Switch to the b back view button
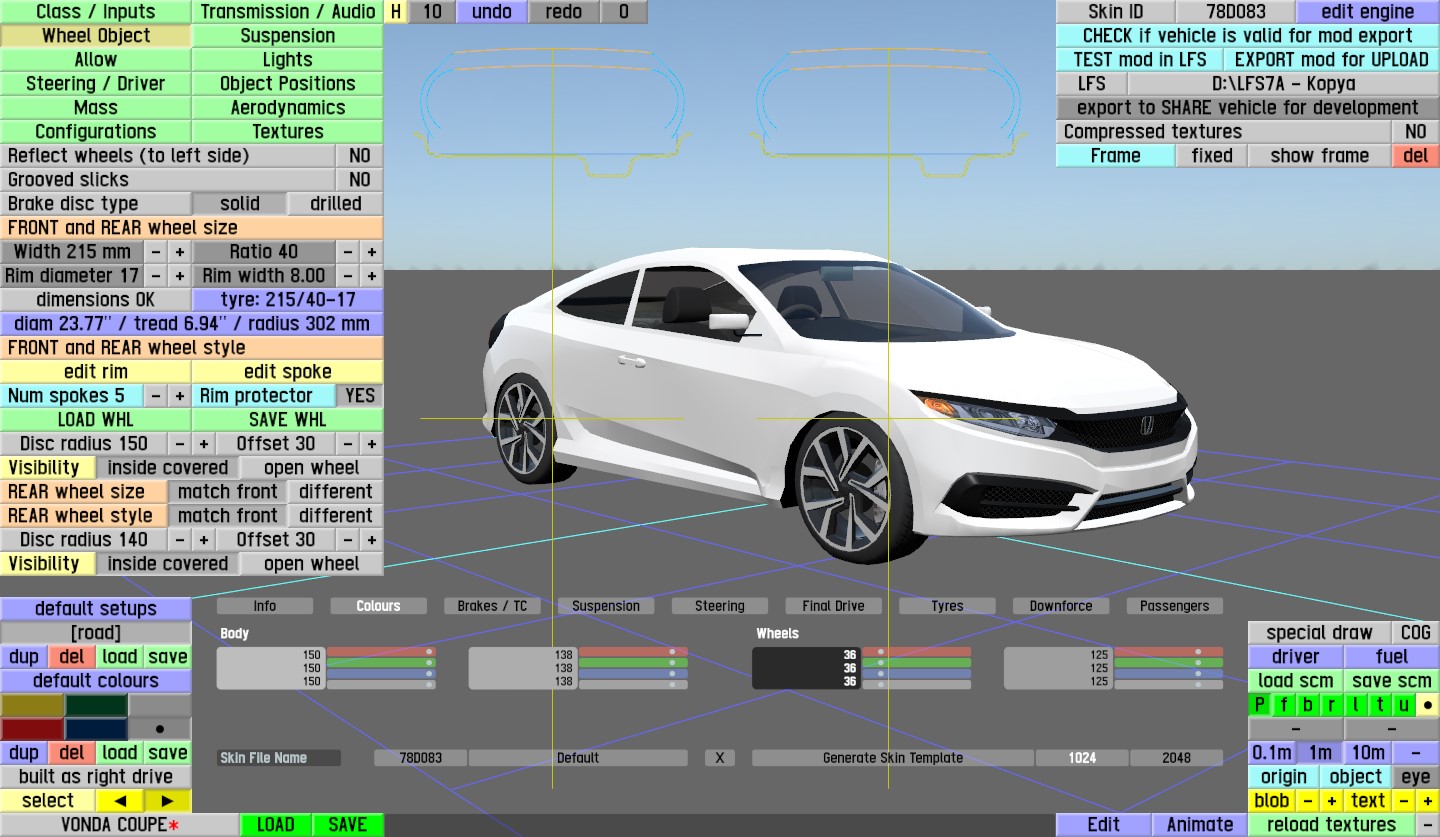The height and width of the screenshot is (837, 1440). (x=1308, y=705)
